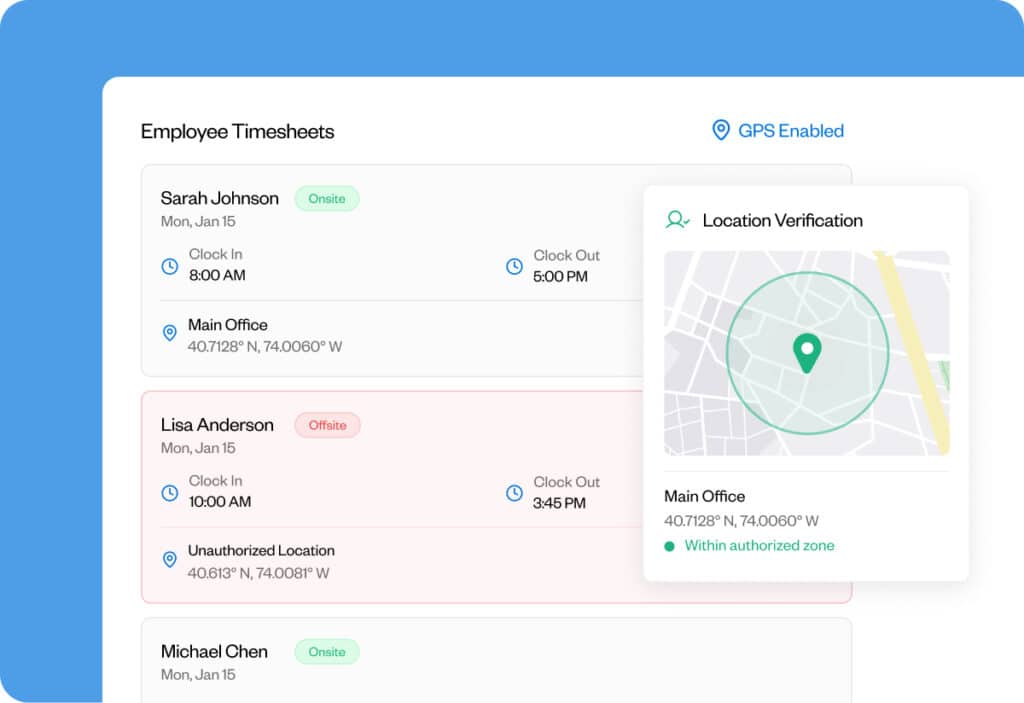The image size is (1024, 703).
Task: Click Sarah Johnson's Onsite status badge
Action: pyautogui.click(x=326, y=199)
